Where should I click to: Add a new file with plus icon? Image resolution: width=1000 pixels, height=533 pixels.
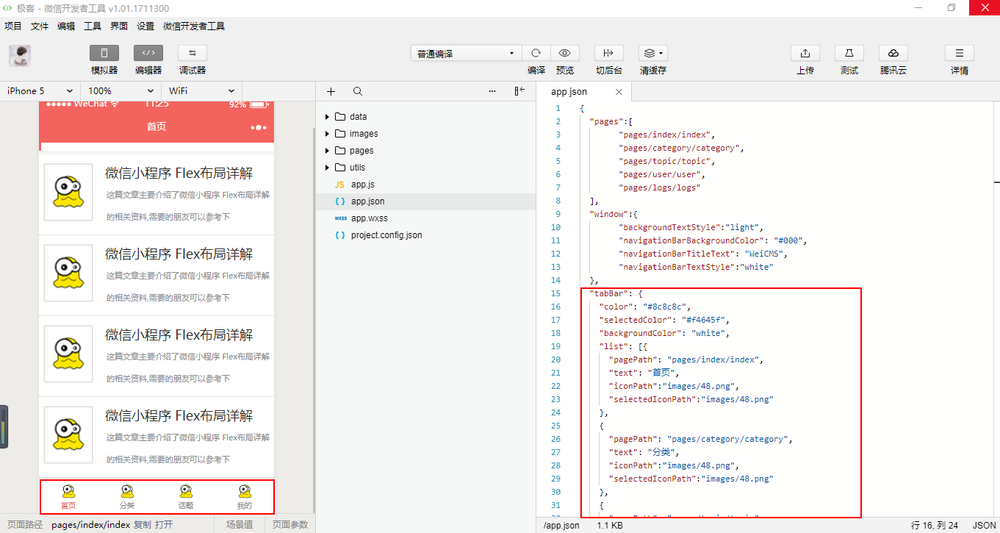pyautogui.click(x=331, y=91)
